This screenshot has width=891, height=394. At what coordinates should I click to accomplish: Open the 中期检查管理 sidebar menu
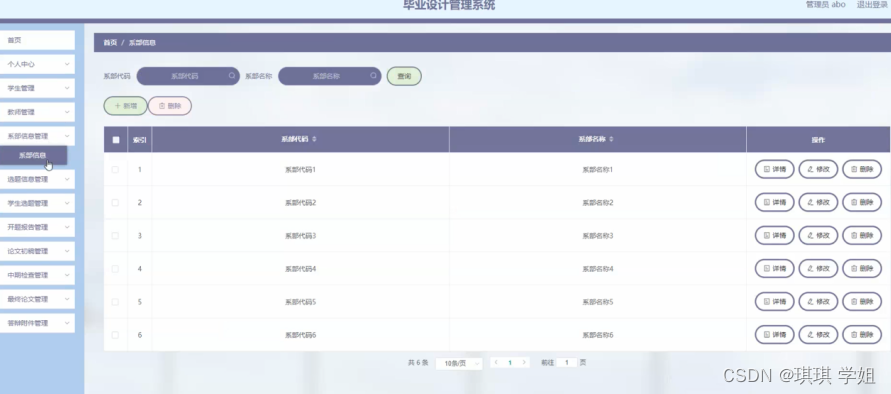(37, 275)
